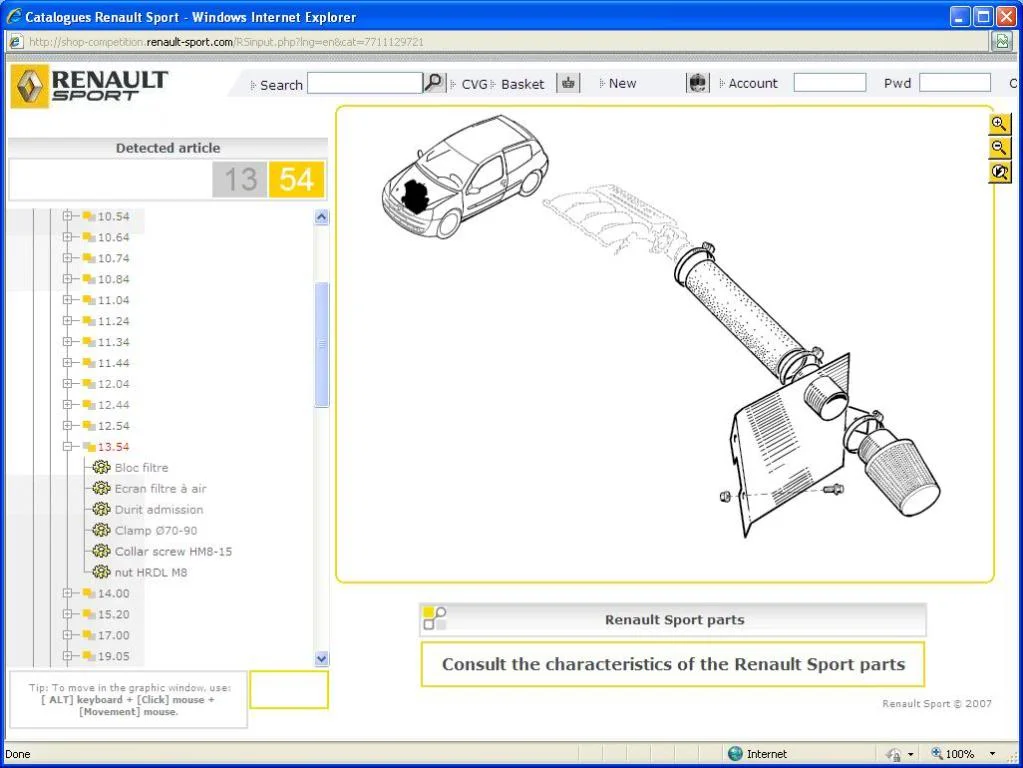The height and width of the screenshot is (768, 1023).
Task: Expand the 12.54 tree node
Action: 67,425
